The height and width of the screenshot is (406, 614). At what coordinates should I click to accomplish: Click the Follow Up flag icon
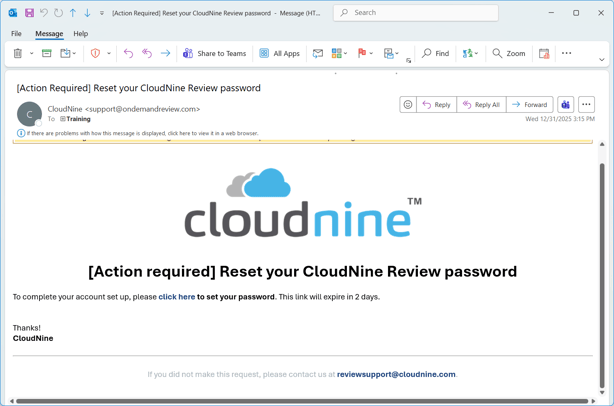pyautogui.click(x=362, y=53)
